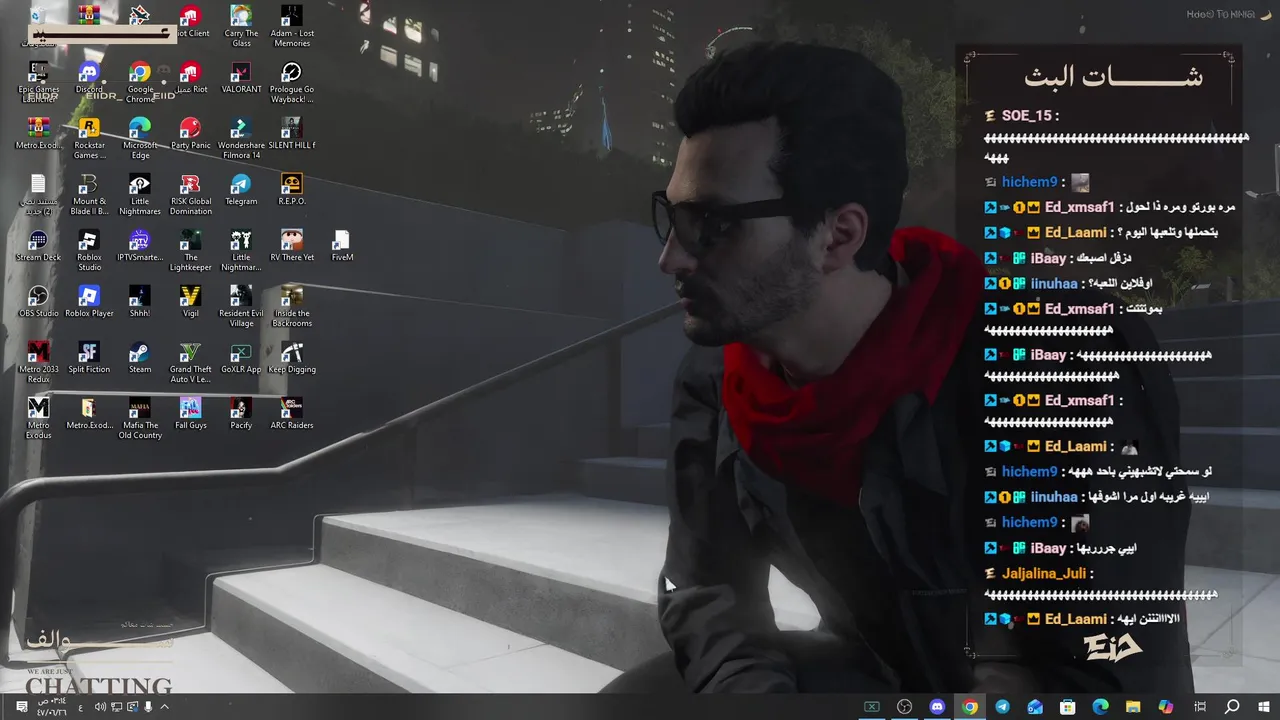1280x720 pixels.
Task: Launch the Shhh! game shortcut
Action: coord(140,302)
